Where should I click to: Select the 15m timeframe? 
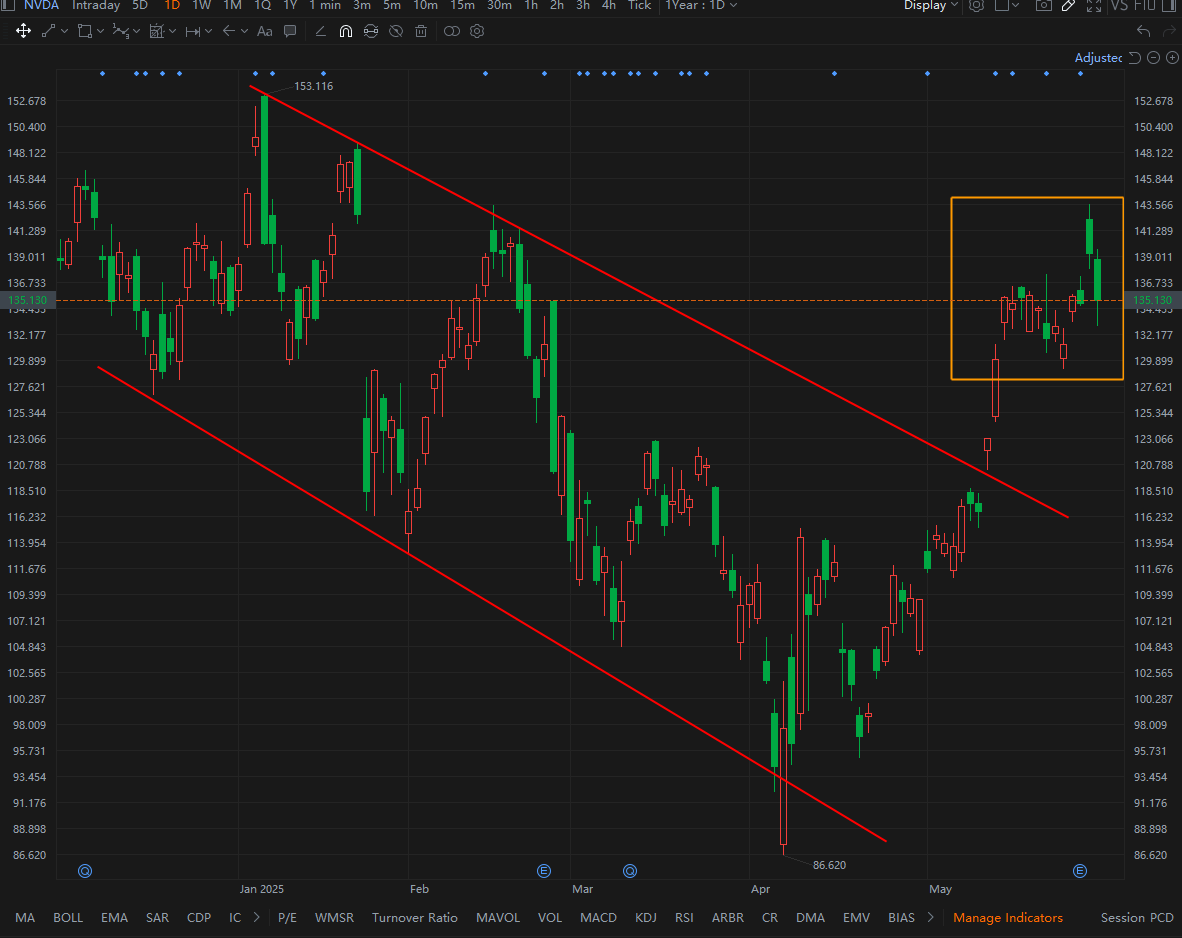[x=462, y=5]
